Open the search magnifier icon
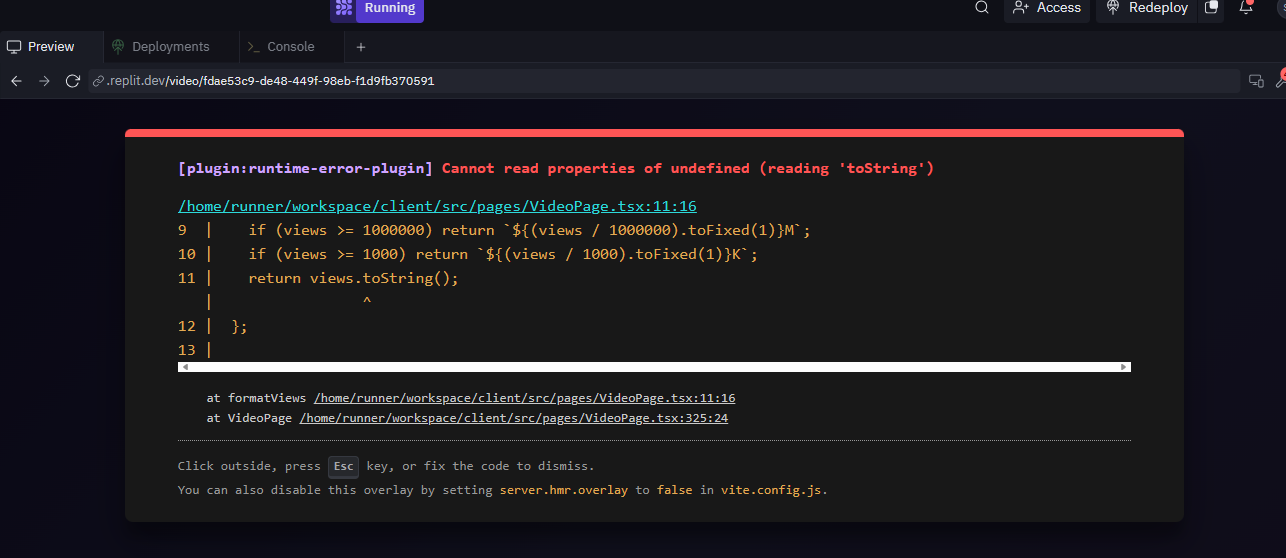 (x=982, y=8)
